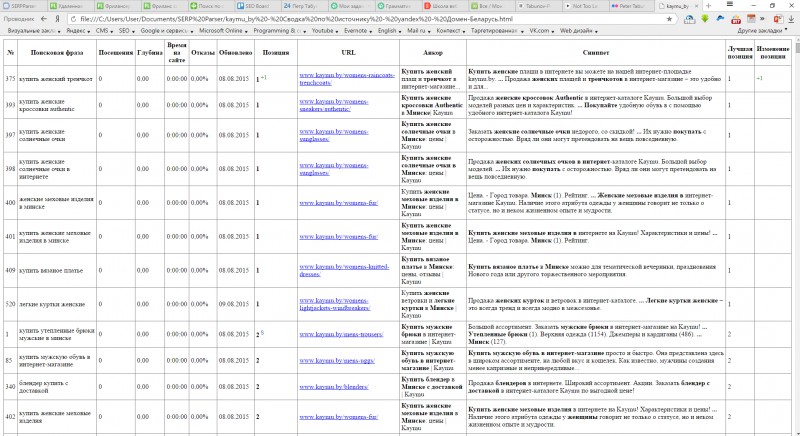Screen dimensions: 800x436
Task: Expand the 'Визуальные закладки' bookmarks folder
Action: [x=34, y=31]
